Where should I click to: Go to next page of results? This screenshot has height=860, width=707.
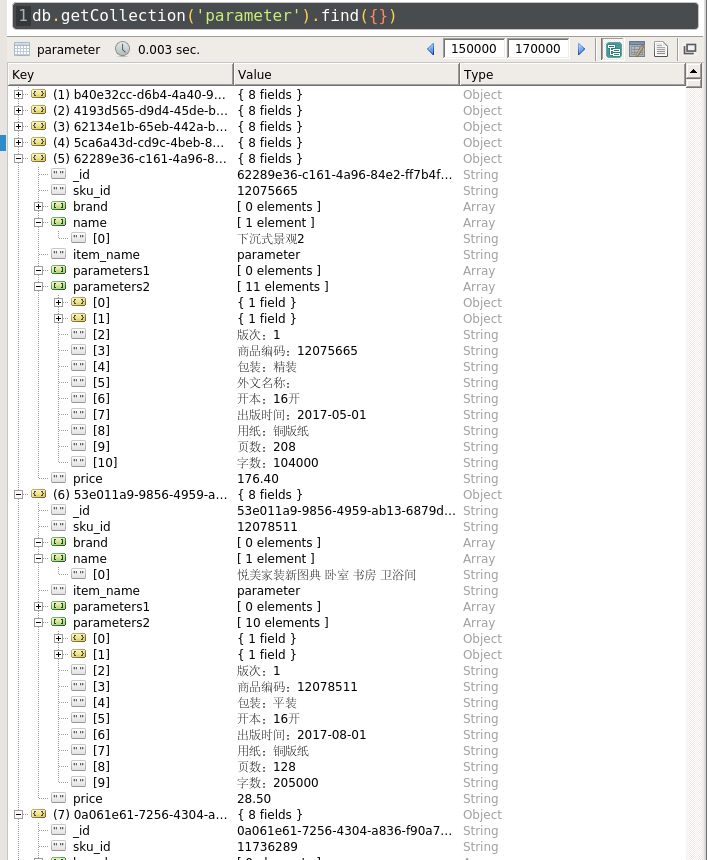581,49
